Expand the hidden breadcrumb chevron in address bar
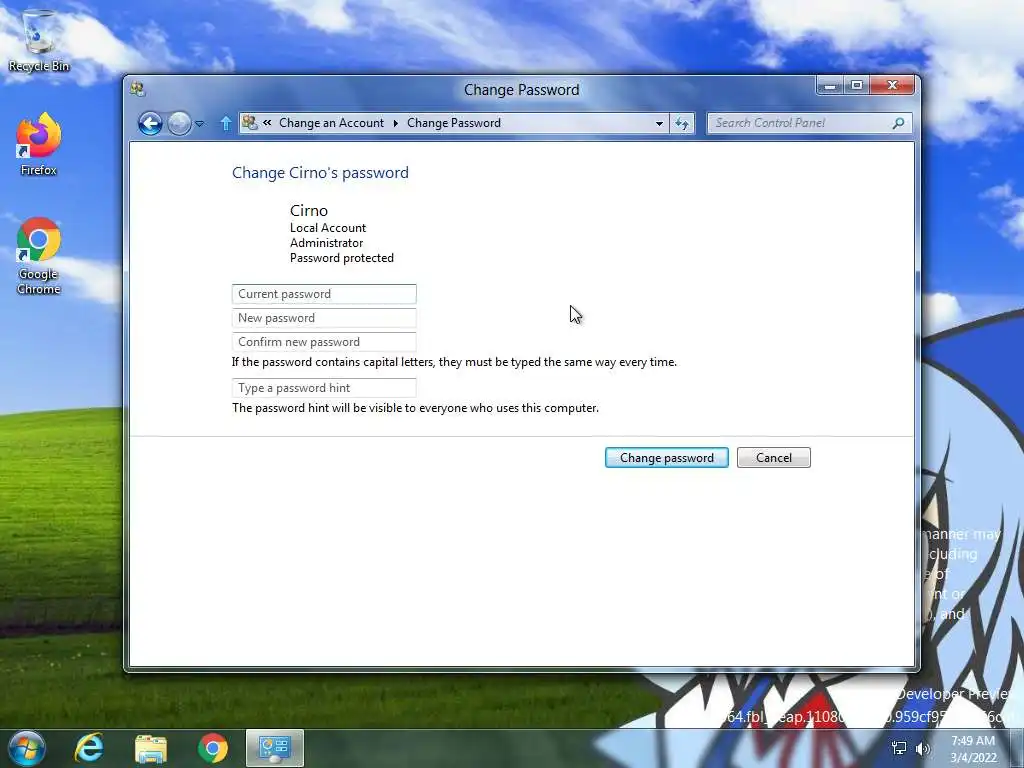This screenshot has width=1024, height=768. (x=267, y=122)
